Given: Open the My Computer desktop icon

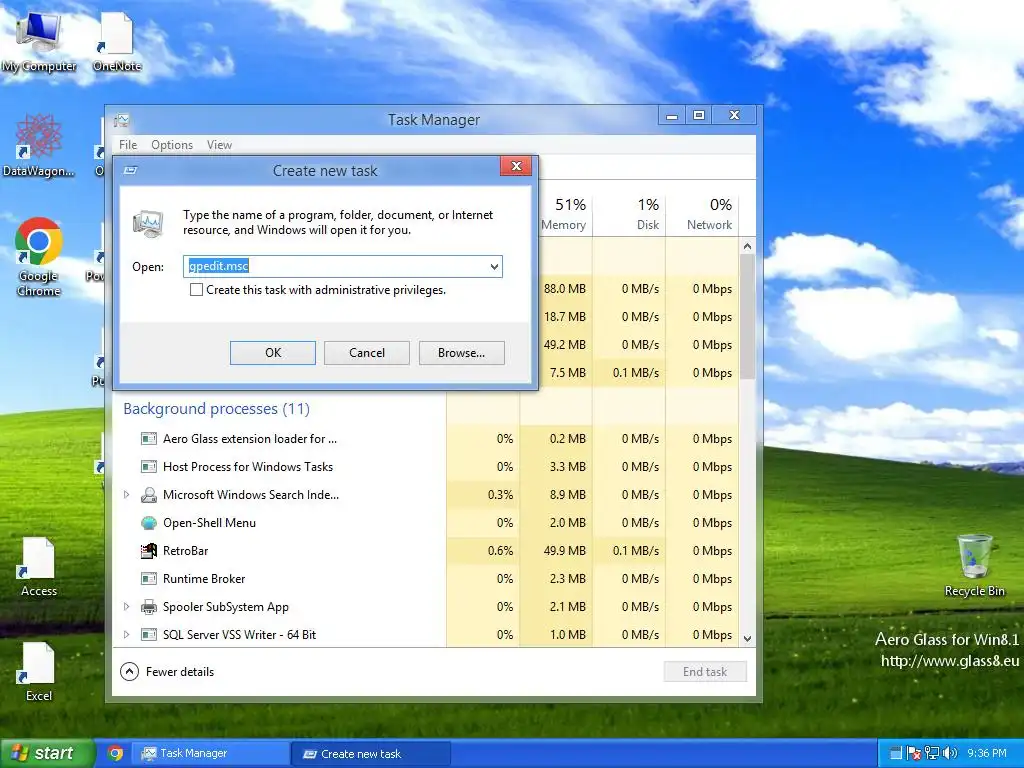Looking at the screenshot, I should tap(39, 39).
